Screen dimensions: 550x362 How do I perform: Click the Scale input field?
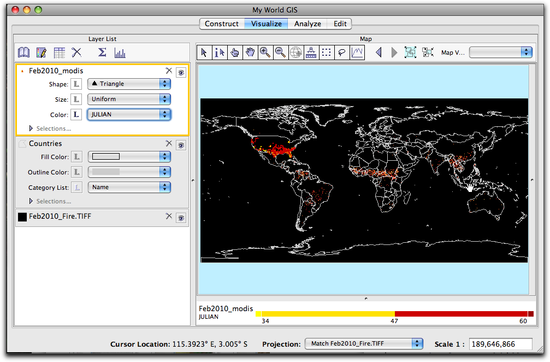point(501,344)
